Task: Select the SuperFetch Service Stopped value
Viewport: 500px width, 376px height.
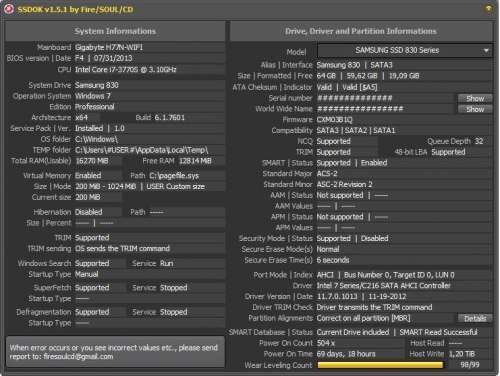Action: (x=173, y=288)
